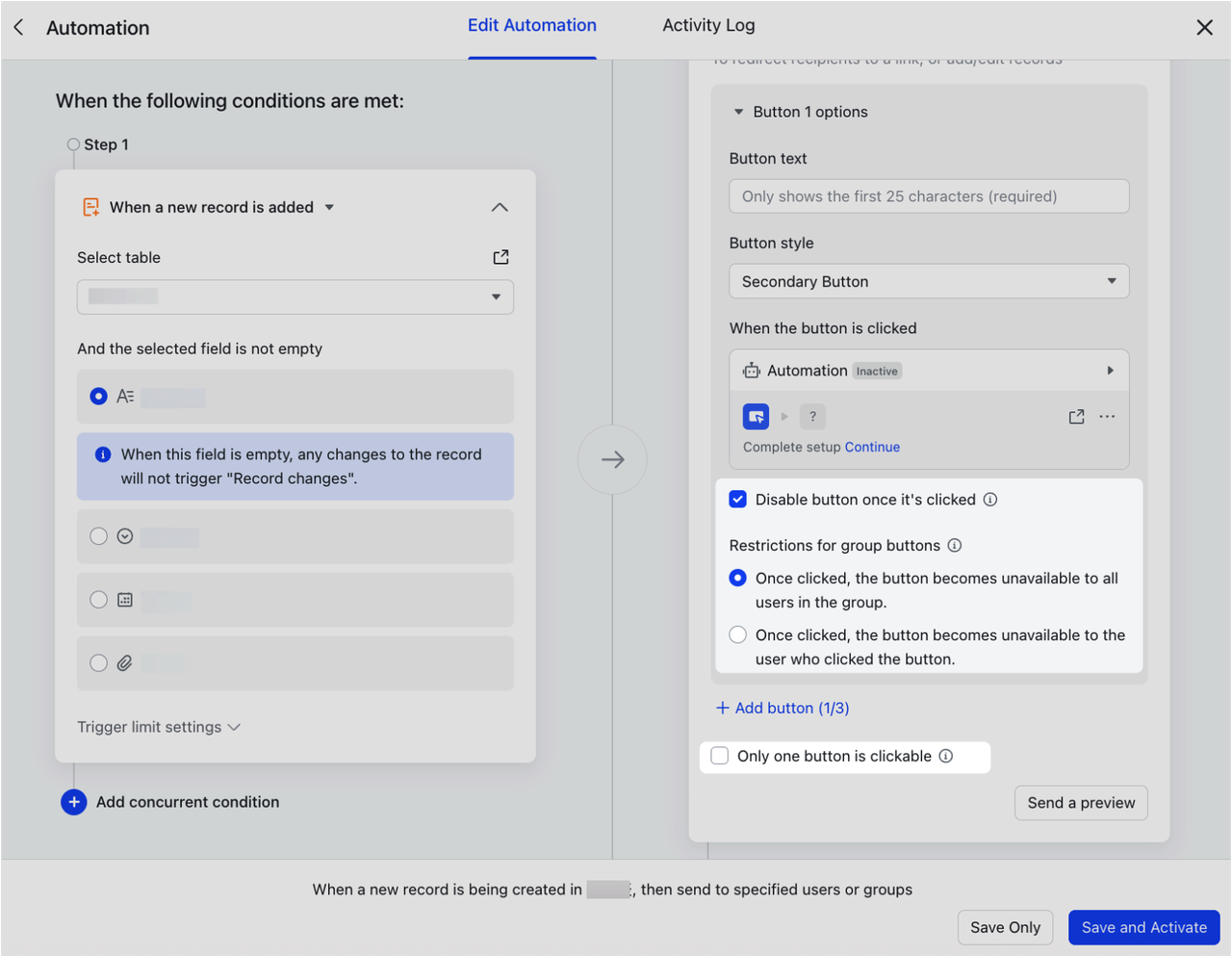Switch to the Activity Log tab
Image resolution: width=1232 pixels, height=957 pixels.
coord(708,26)
